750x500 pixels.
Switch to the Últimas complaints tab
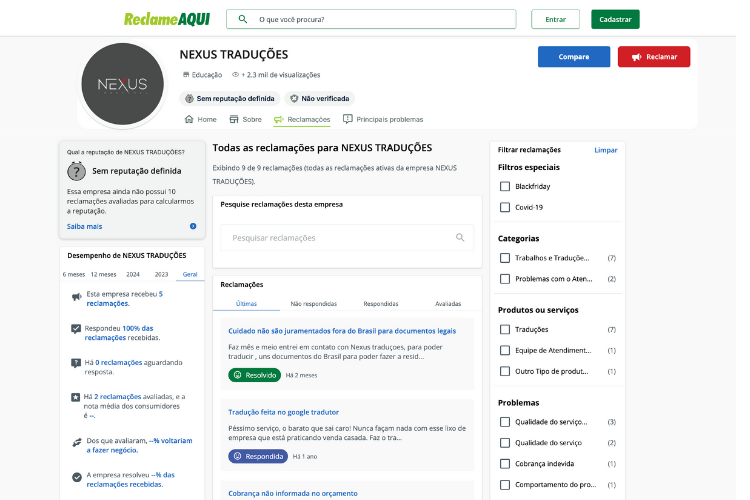point(246,304)
